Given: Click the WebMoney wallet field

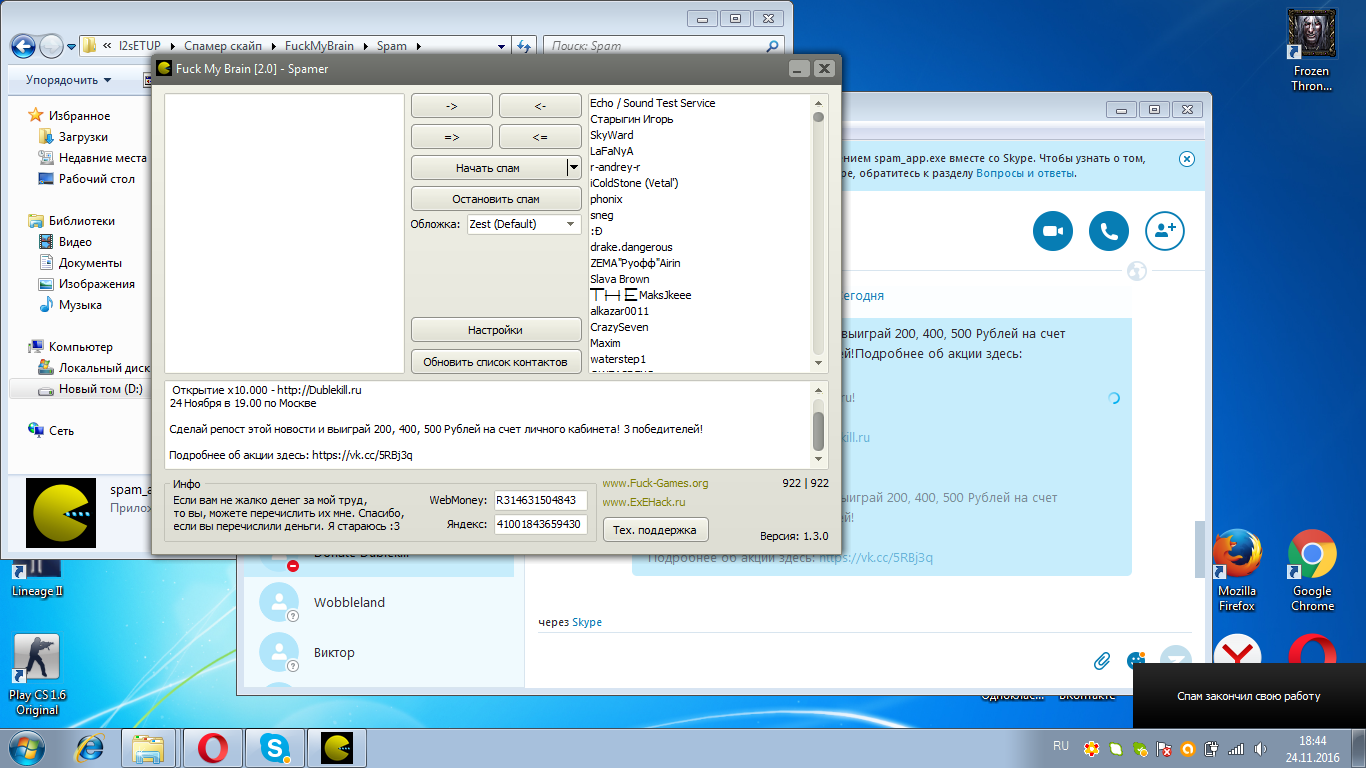Looking at the screenshot, I should tap(541, 500).
